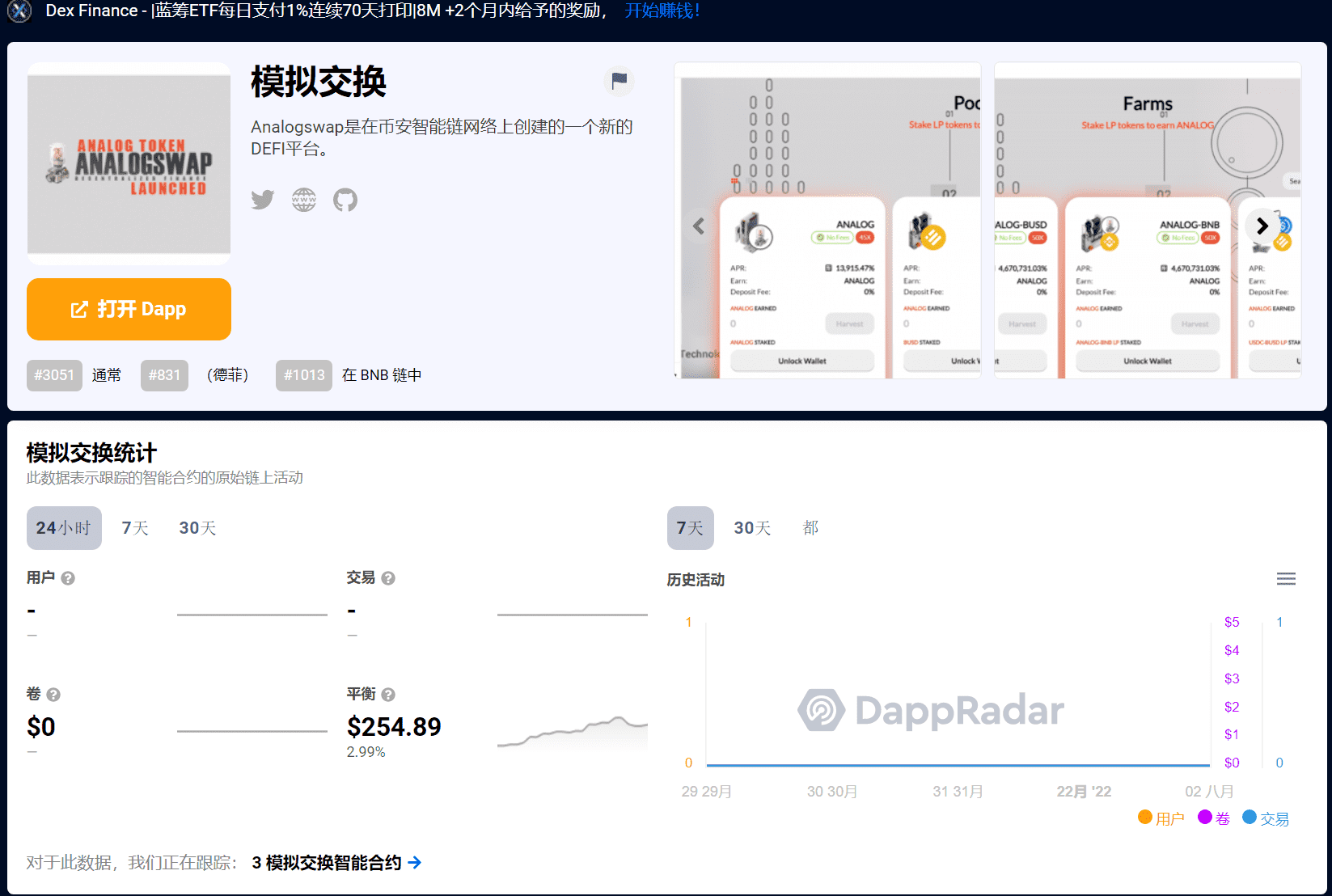Click help icon next to 交易

click(388, 578)
